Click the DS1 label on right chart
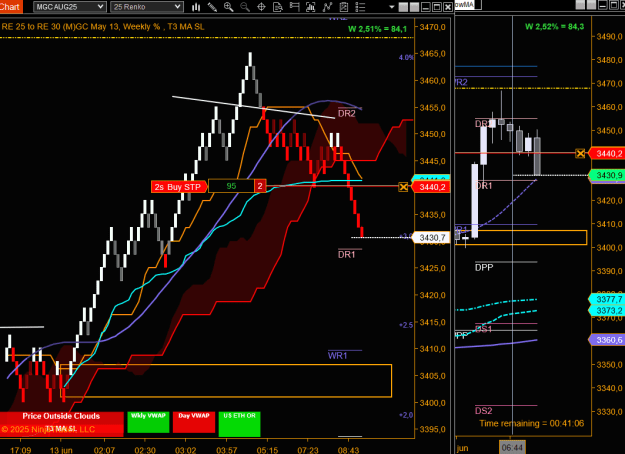 click(x=483, y=329)
